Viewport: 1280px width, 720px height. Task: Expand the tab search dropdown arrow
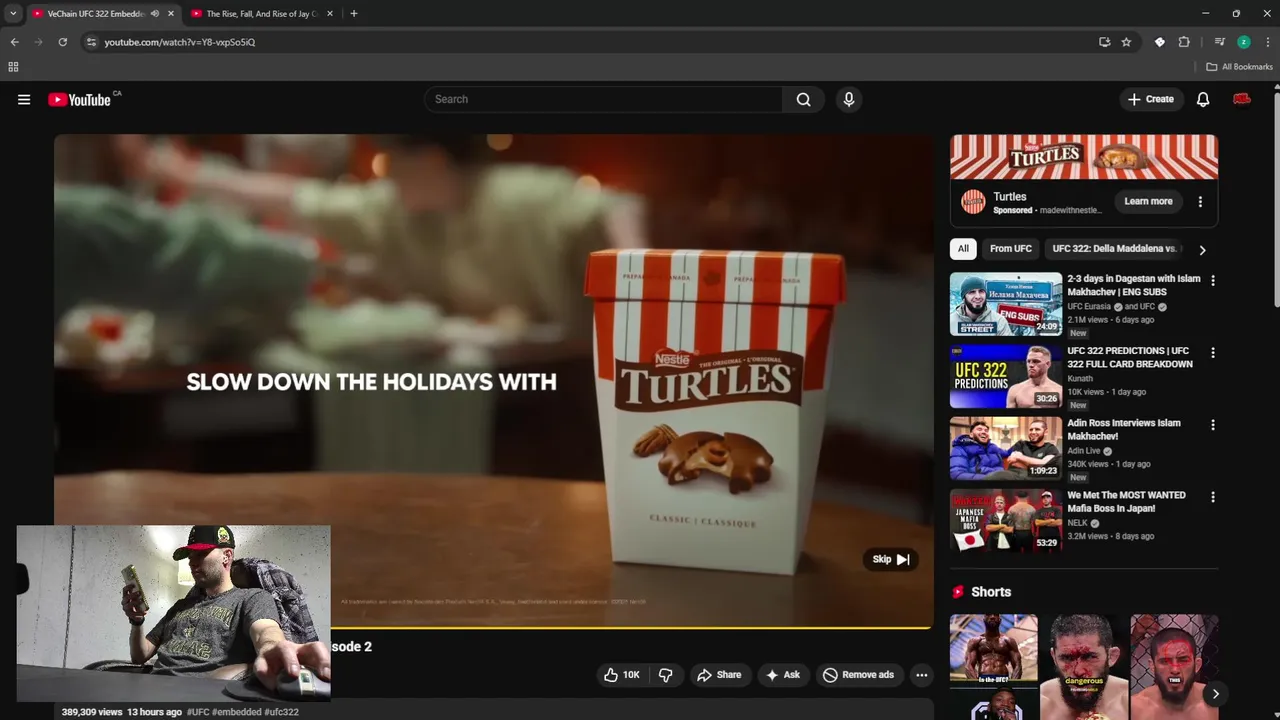click(13, 14)
